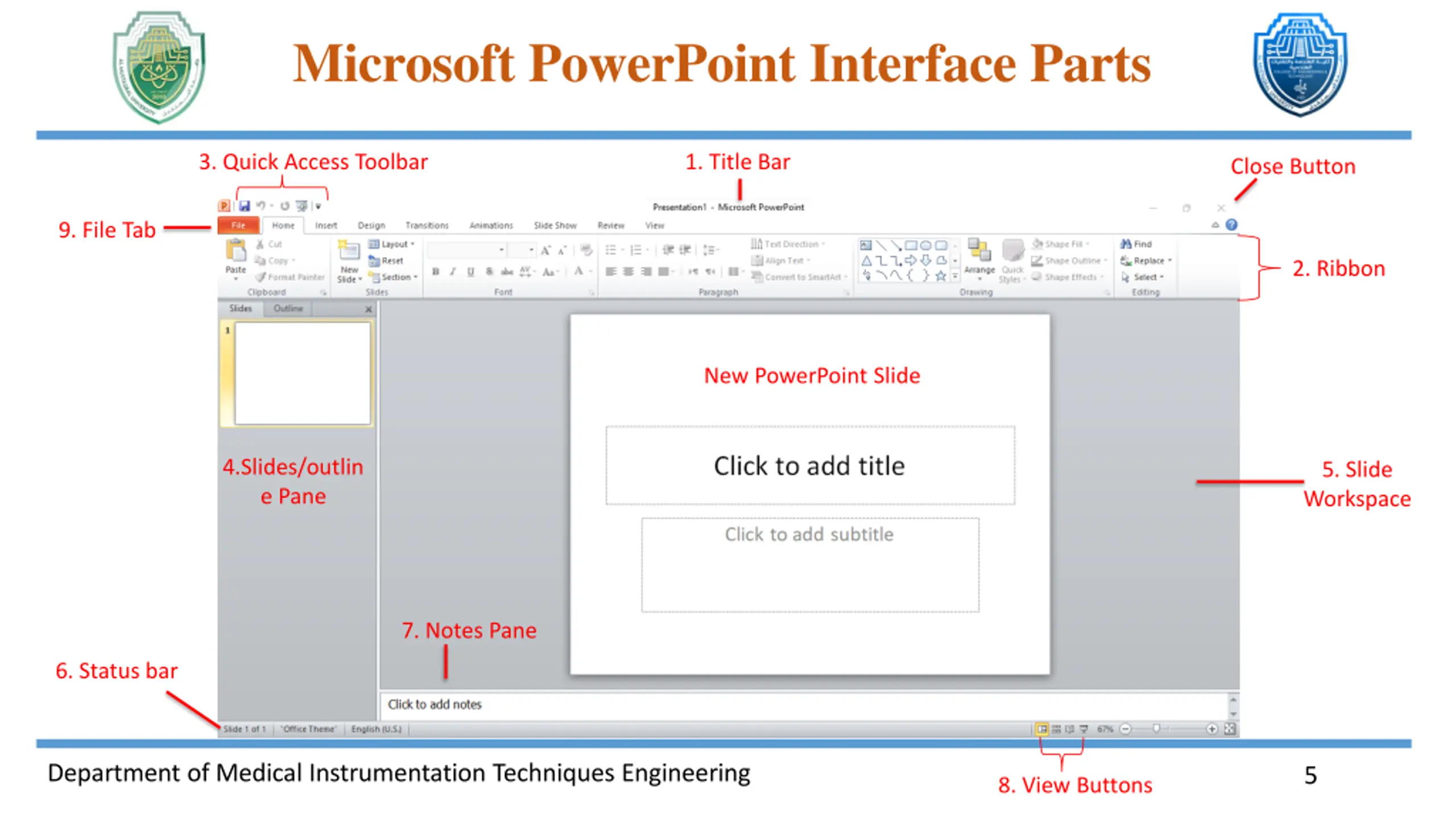Image resolution: width=1456 pixels, height=819 pixels.
Task: Open the File tab
Action: [x=238, y=225]
